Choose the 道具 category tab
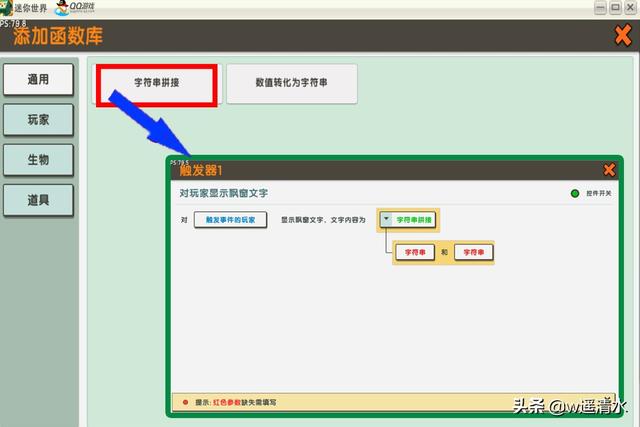The image size is (640, 427). [38, 200]
